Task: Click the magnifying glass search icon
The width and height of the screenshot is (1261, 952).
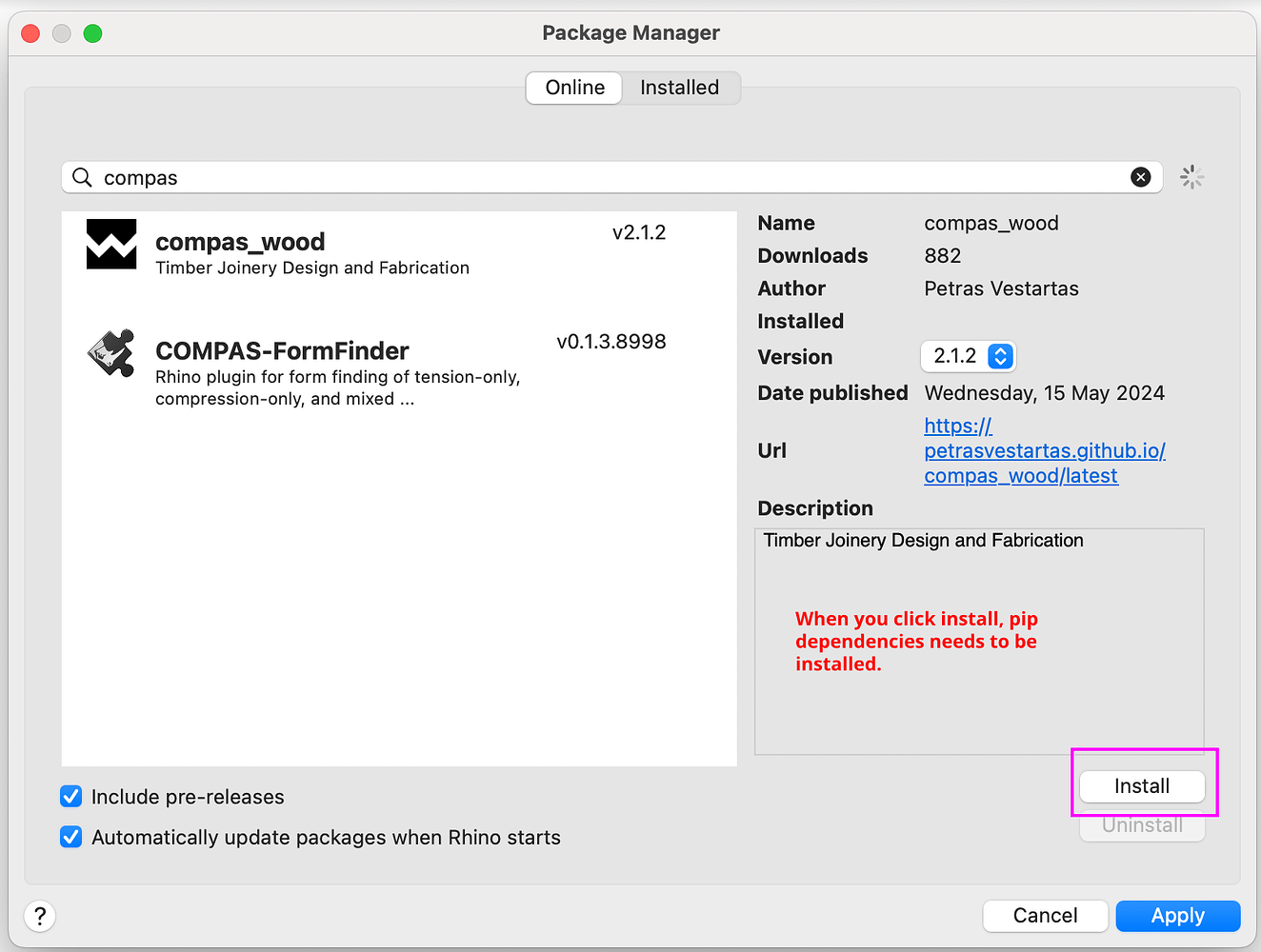Action: tap(83, 178)
